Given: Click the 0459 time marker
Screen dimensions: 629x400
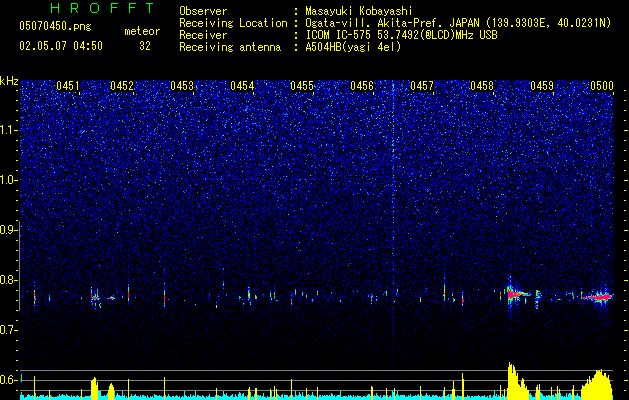Looking at the screenshot, I should coord(542,86).
